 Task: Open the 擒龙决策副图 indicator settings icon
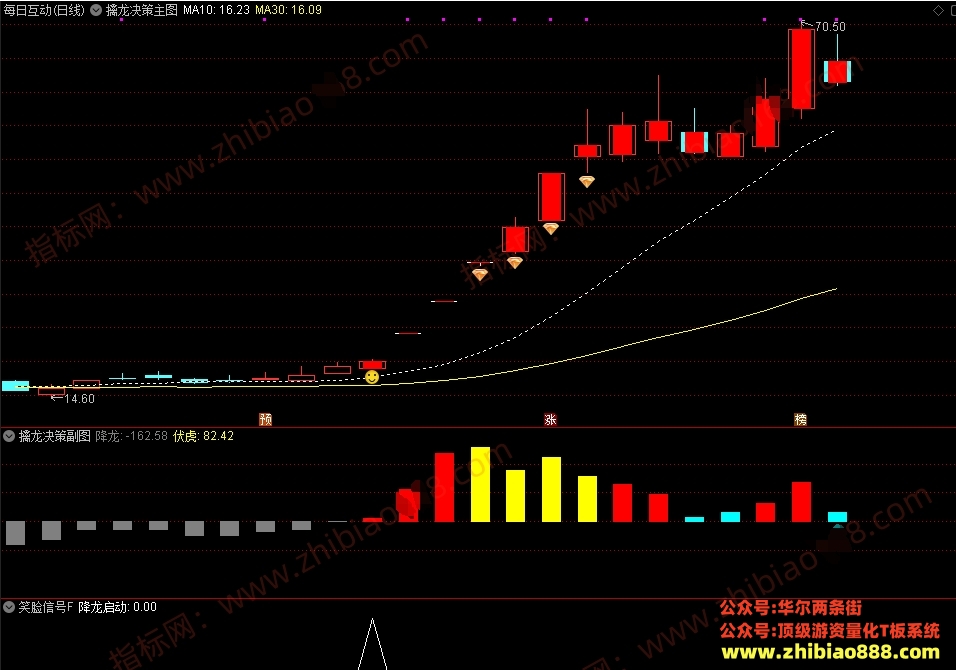[x=9, y=436]
